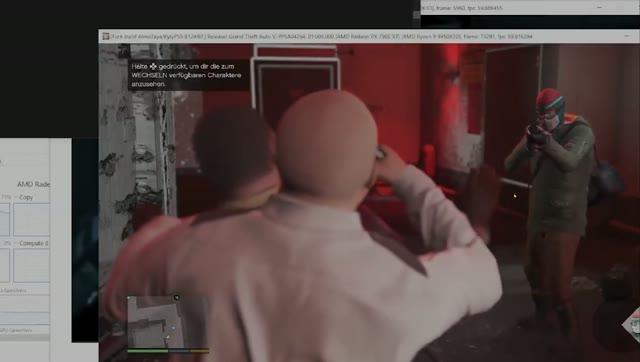Viewport: 640px width, 362px height.
Task: Minimize the Grand Theft Auto V emulator window
Action: click(627, 36)
